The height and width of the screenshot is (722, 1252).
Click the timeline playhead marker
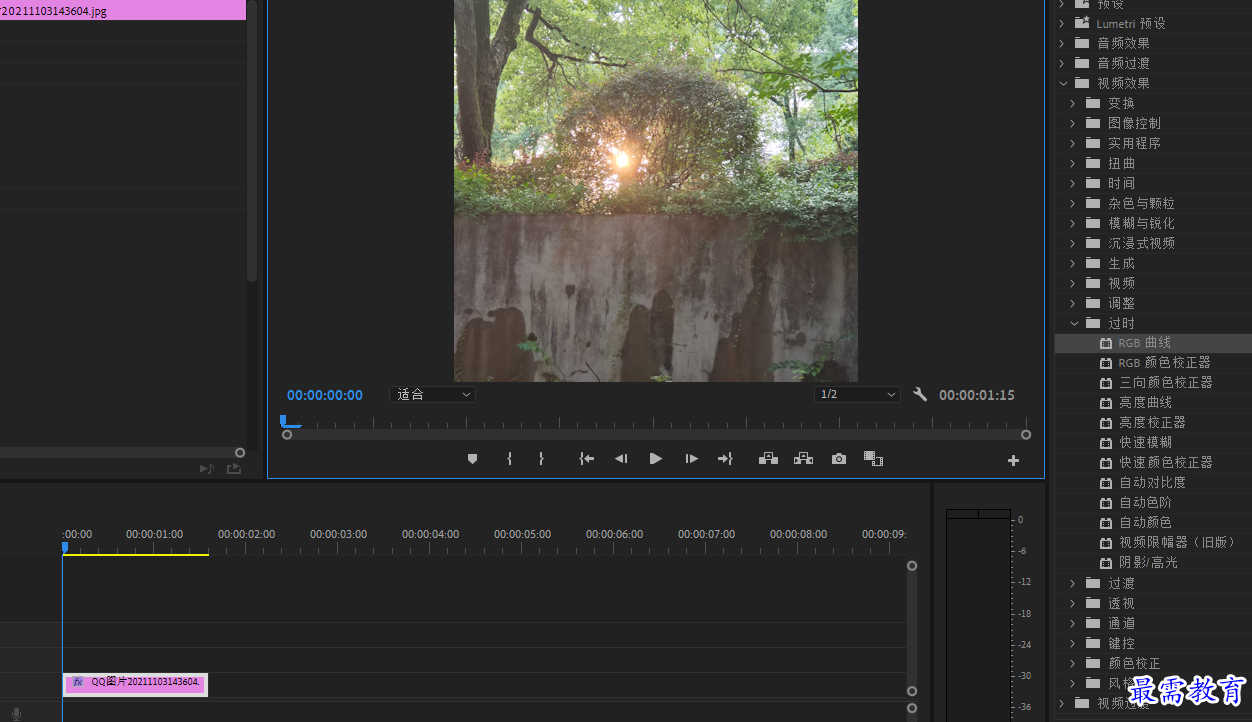click(x=65, y=547)
